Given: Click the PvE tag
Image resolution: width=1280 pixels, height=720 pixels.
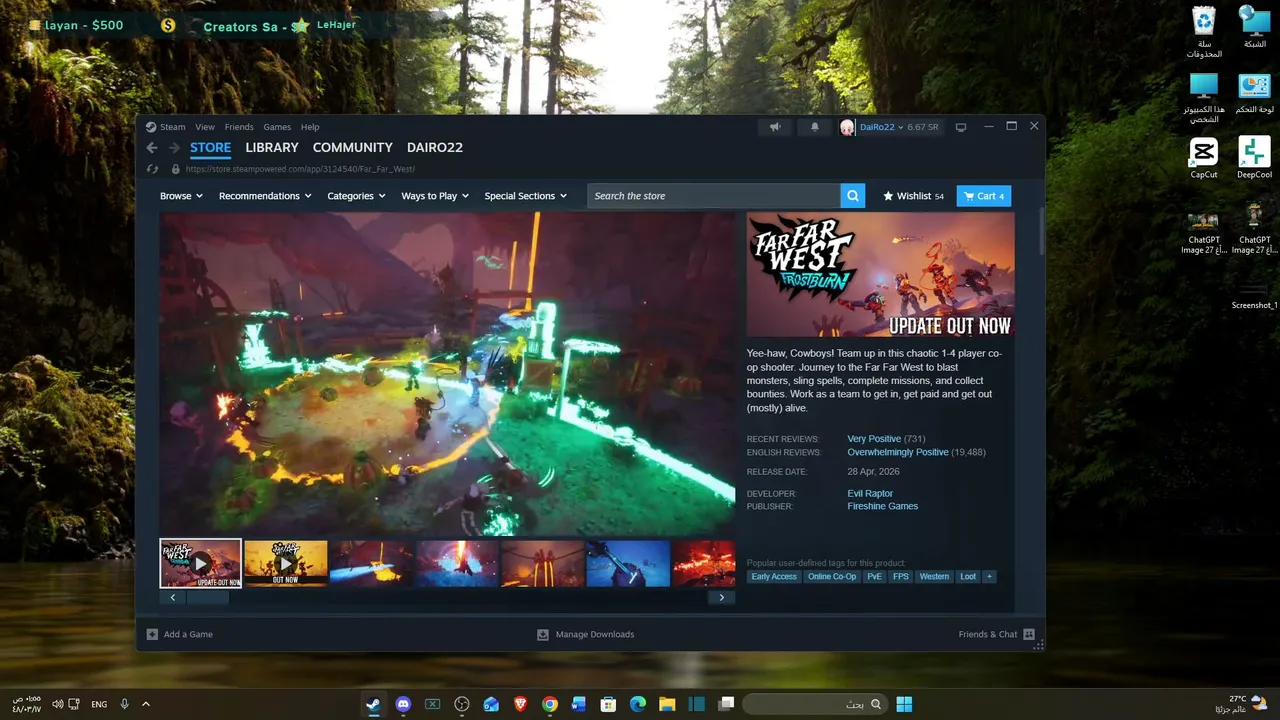Looking at the screenshot, I should point(875,576).
